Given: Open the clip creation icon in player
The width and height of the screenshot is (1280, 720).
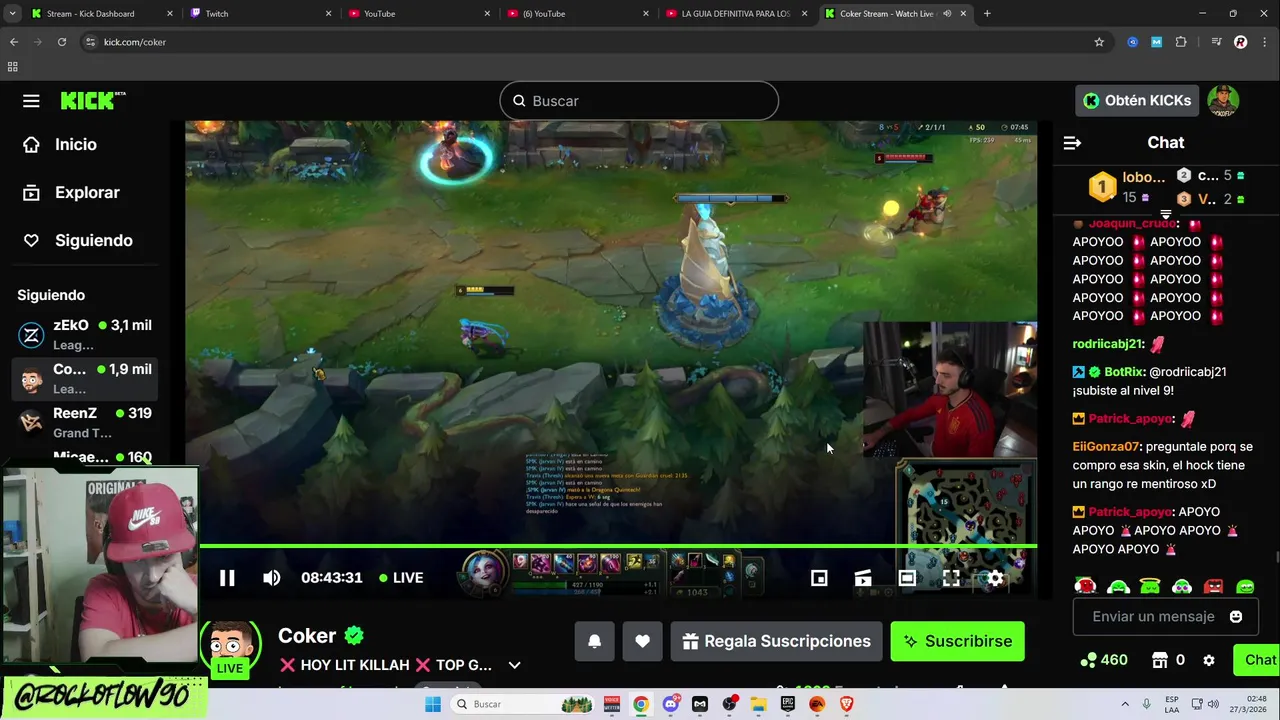Looking at the screenshot, I should [x=863, y=578].
